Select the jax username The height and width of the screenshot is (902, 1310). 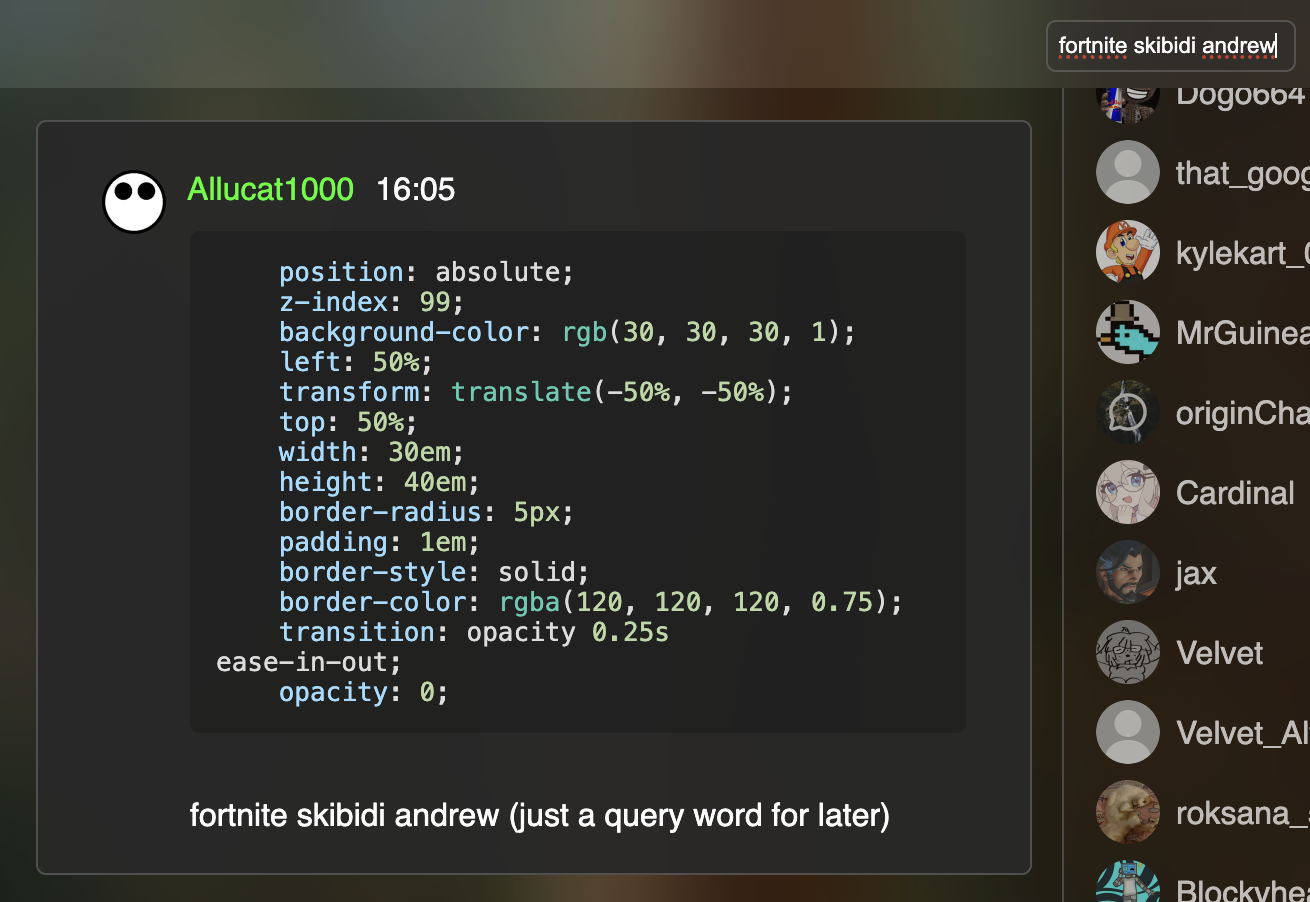[x=1196, y=574]
